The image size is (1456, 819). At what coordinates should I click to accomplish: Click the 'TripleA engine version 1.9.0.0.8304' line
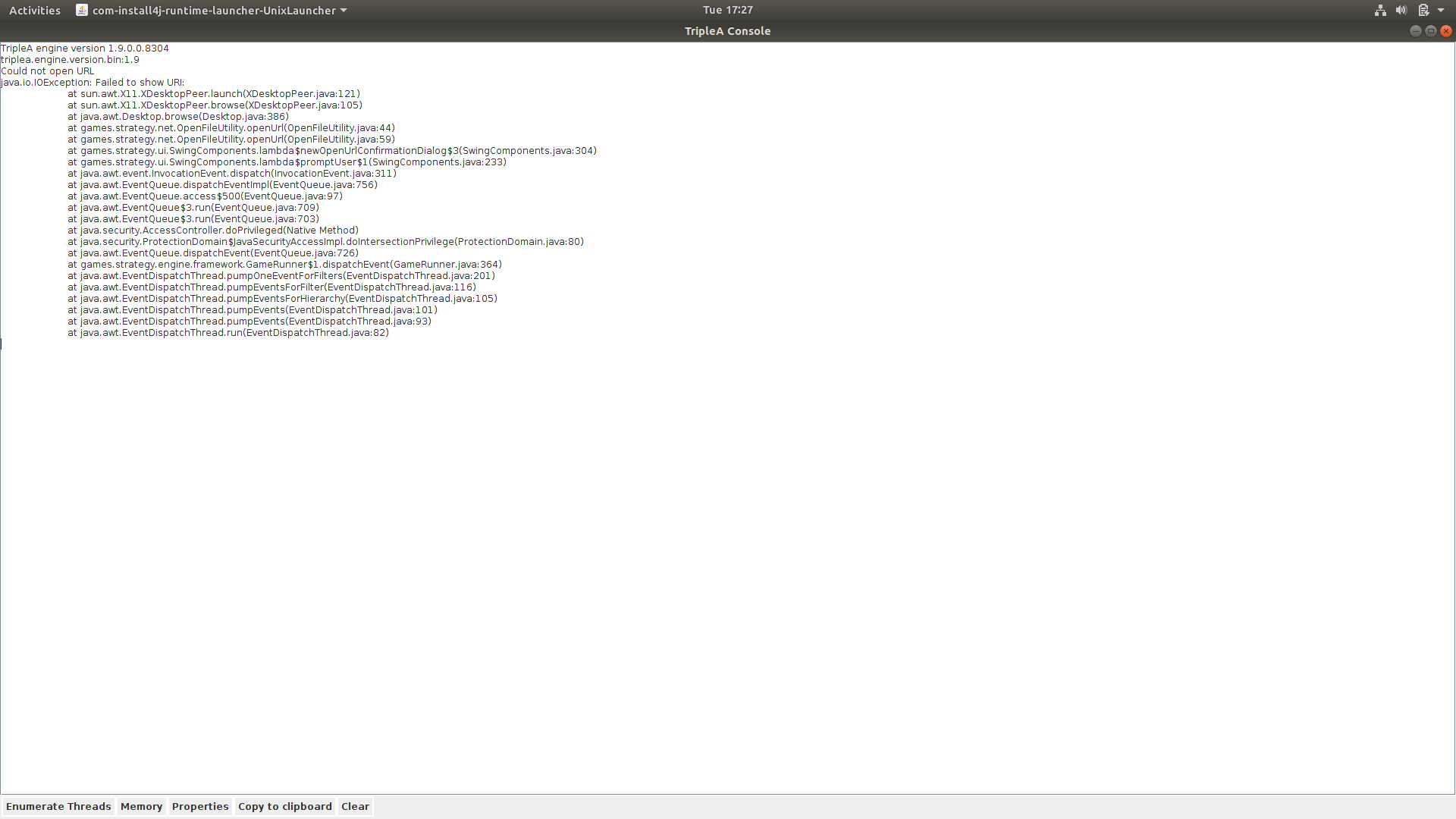coord(85,48)
